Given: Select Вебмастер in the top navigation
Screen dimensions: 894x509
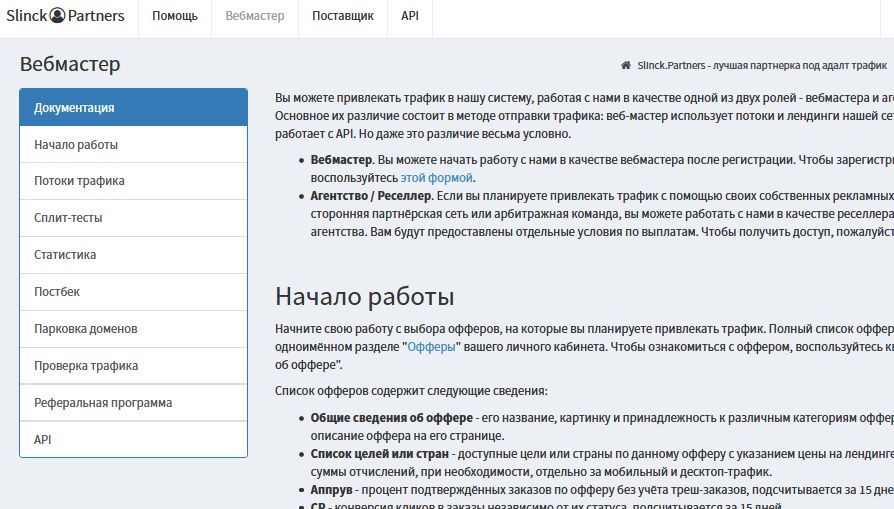Looking at the screenshot, I should coord(255,16).
